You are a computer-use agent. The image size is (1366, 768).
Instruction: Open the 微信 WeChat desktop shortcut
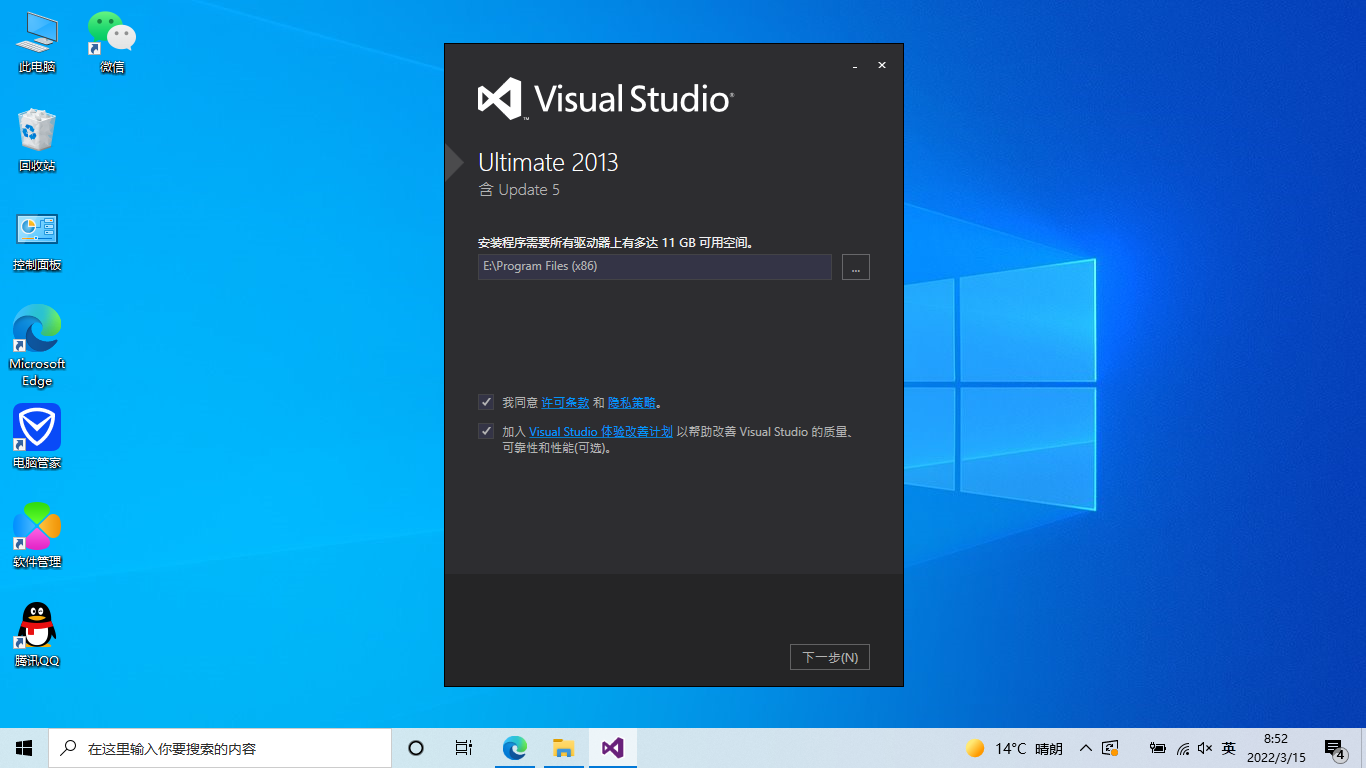pyautogui.click(x=112, y=43)
